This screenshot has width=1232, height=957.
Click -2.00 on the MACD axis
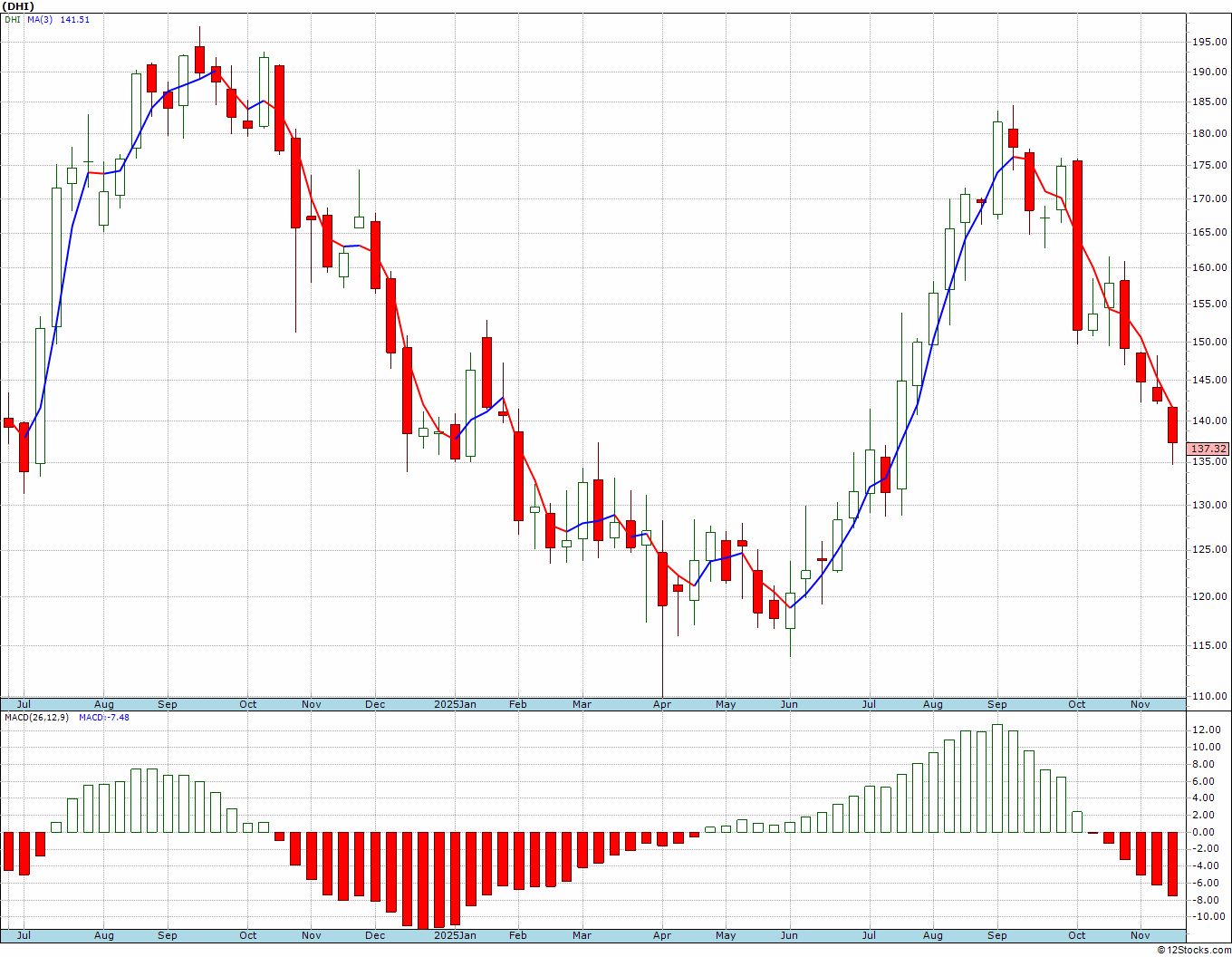point(1208,848)
